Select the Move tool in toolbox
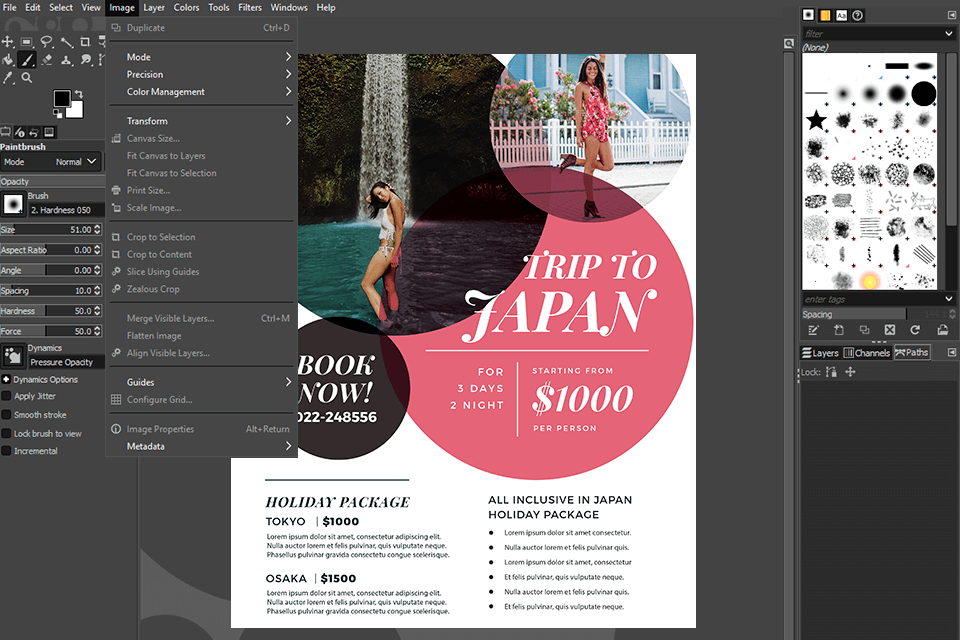 click(x=8, y=42)
